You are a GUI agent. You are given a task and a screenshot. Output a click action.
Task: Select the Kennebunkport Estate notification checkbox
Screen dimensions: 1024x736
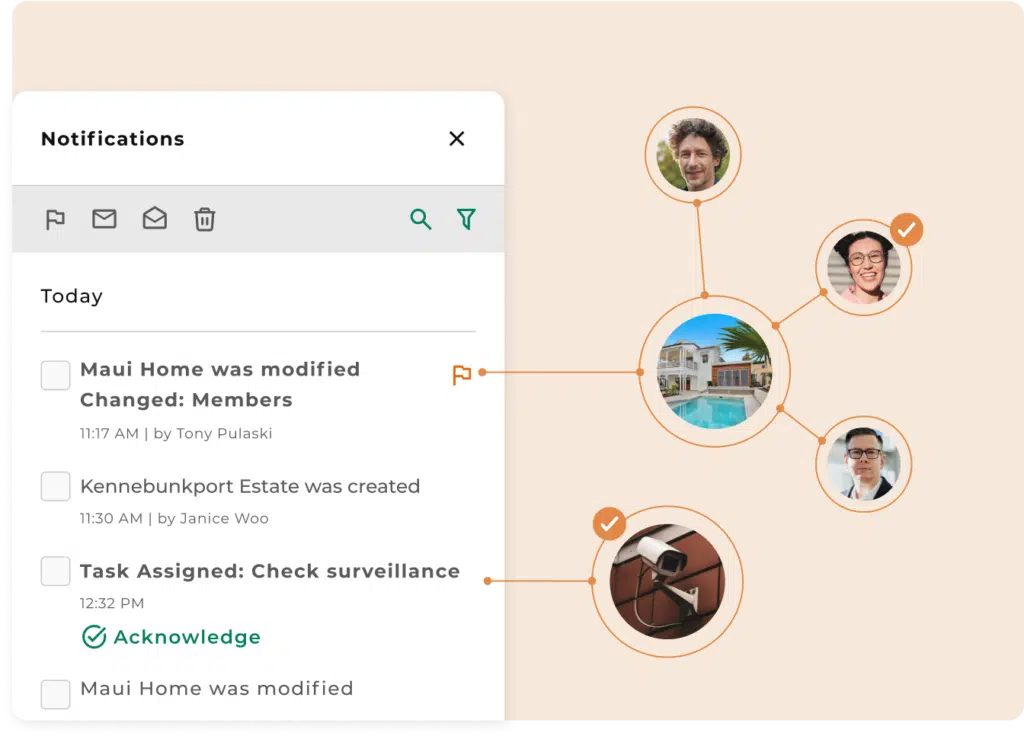[55, 487]
